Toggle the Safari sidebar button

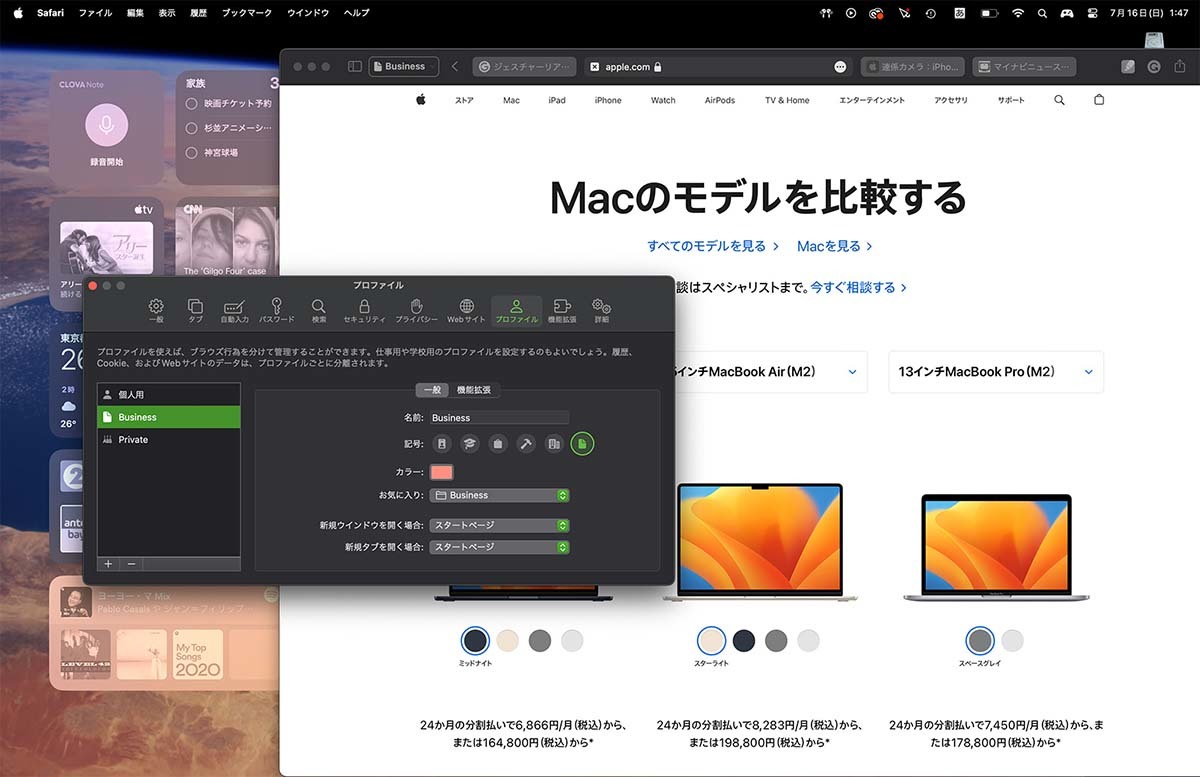coord(354,67)
